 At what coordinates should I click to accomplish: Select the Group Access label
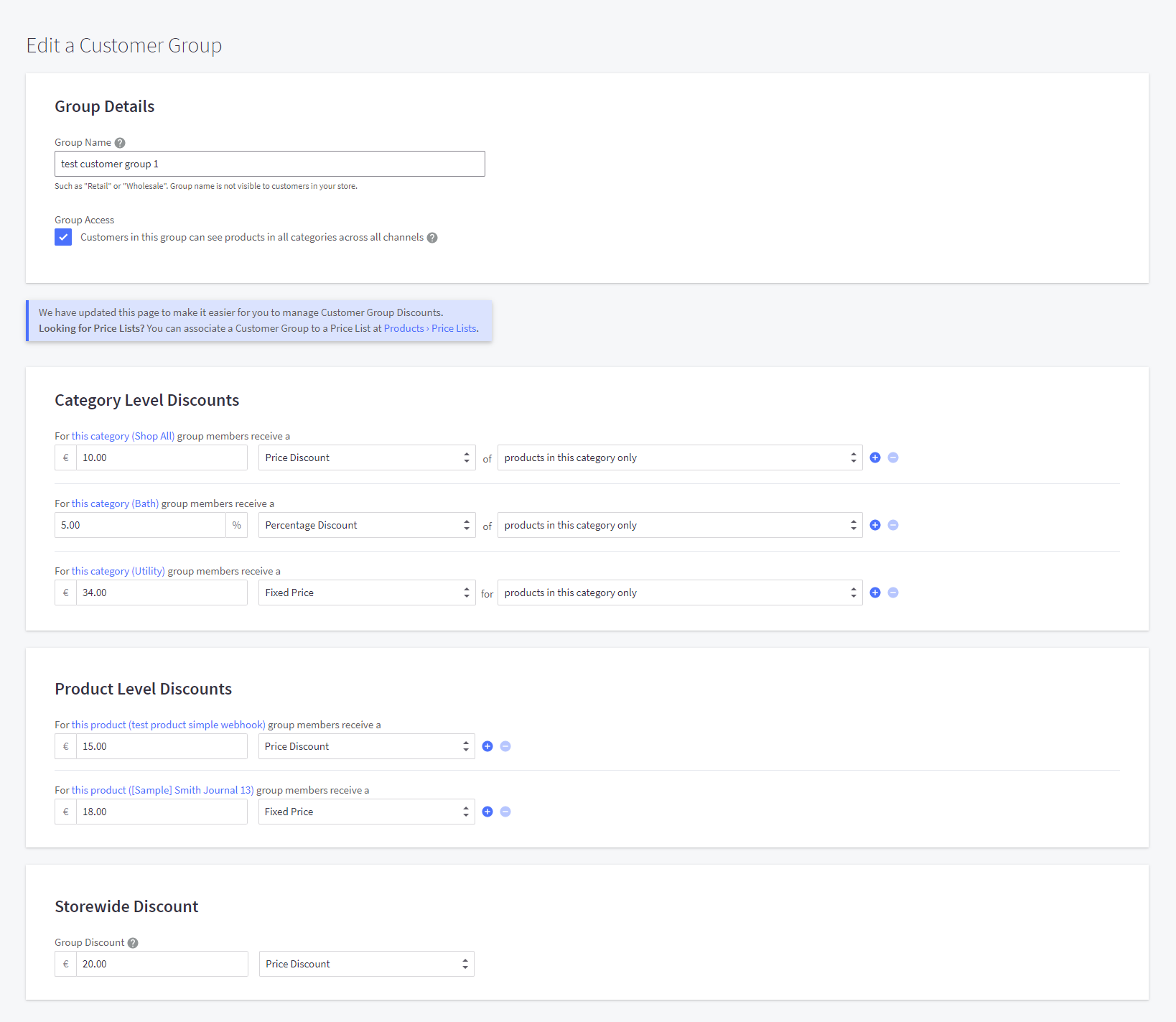(85, 220)
